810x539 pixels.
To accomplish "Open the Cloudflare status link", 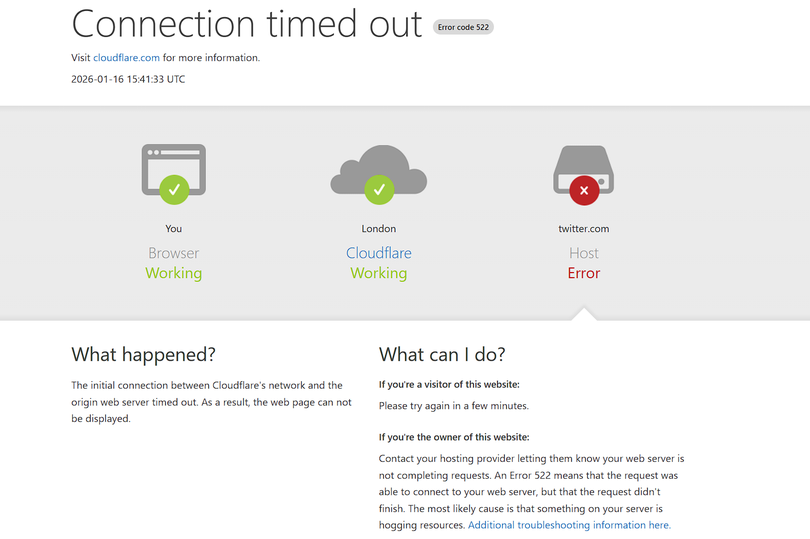I will point(378,253).
